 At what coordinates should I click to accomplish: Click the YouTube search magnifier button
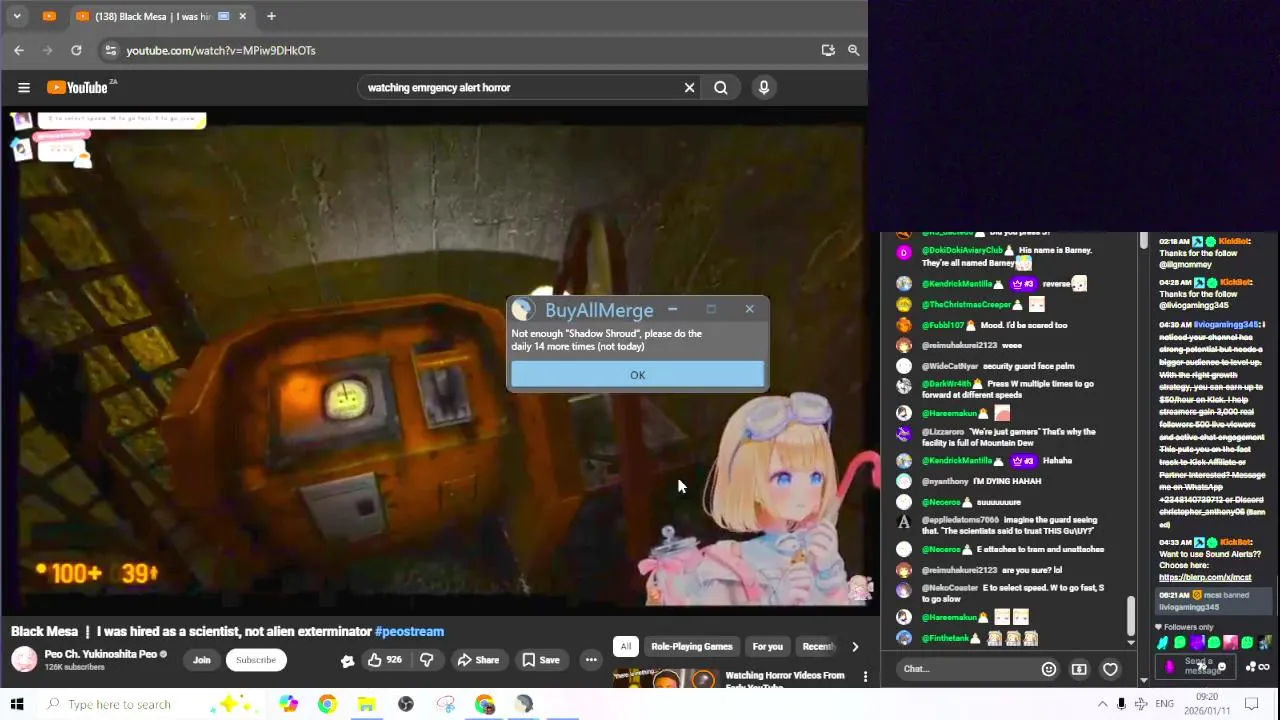coord(721,88)
